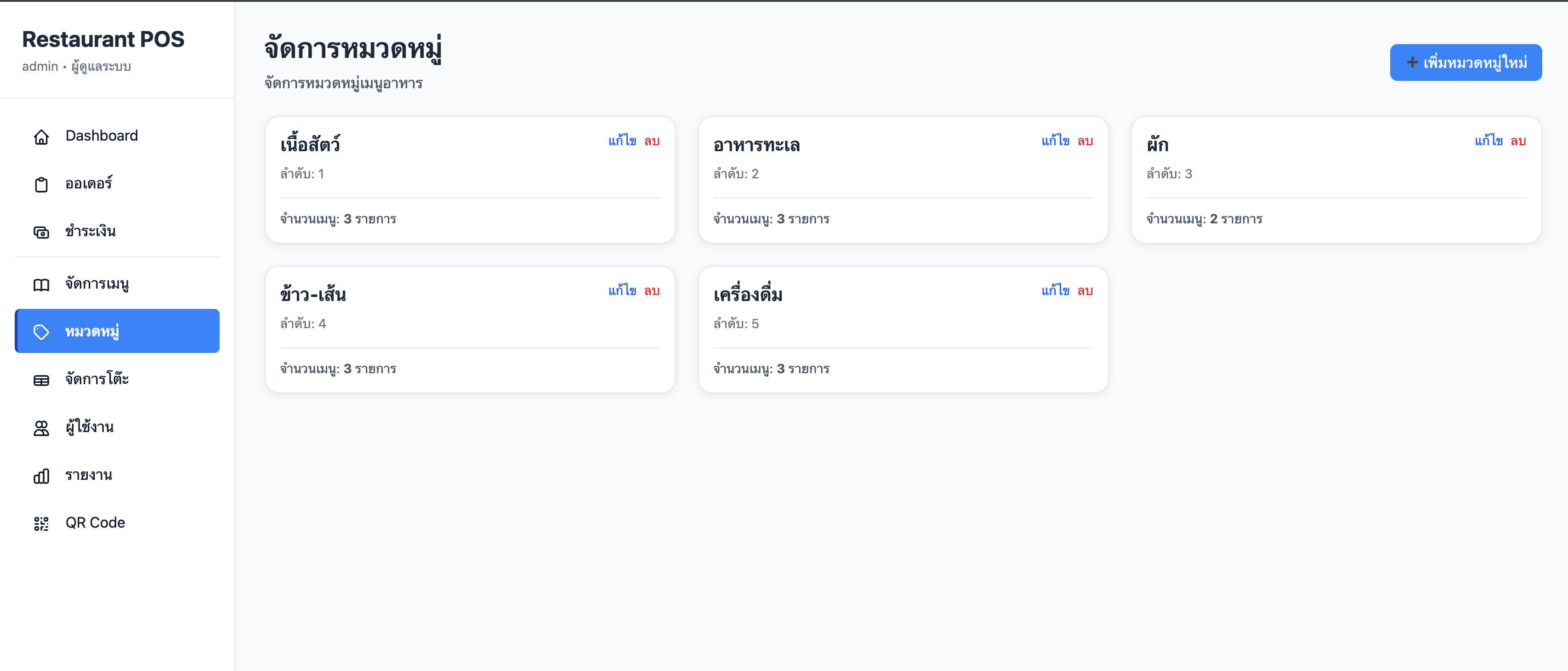Click the รายงาน bar chart icon
Image resolution: width=1568 pixels, height=671 pixels.
click(41, 476)
